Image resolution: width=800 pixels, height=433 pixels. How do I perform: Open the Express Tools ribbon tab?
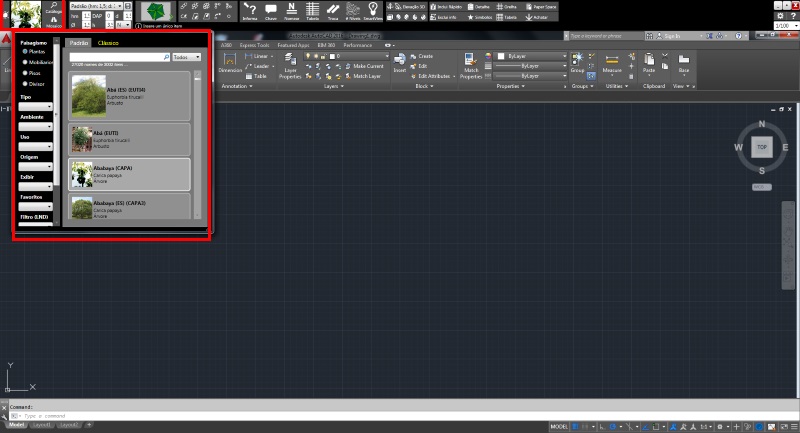tap(254, 45)
